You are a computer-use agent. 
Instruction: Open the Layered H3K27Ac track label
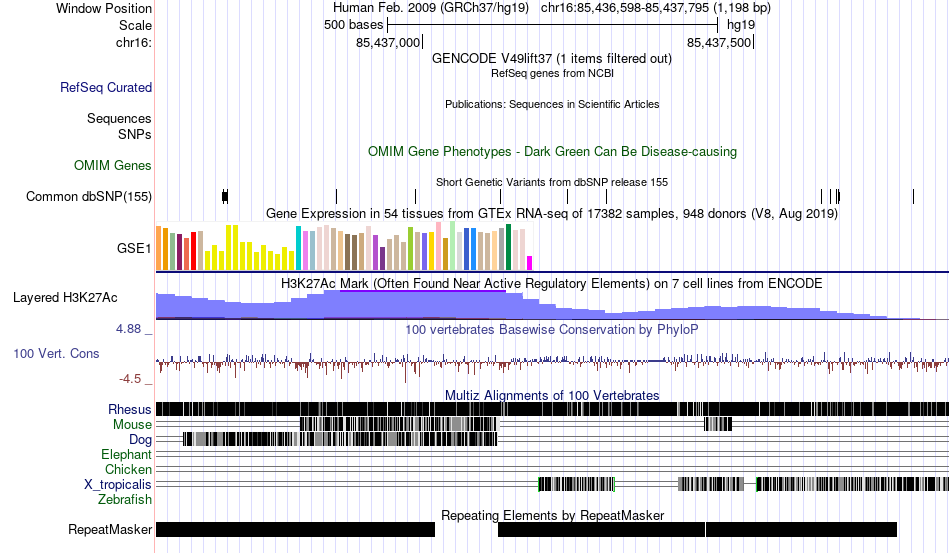point(65,297)
